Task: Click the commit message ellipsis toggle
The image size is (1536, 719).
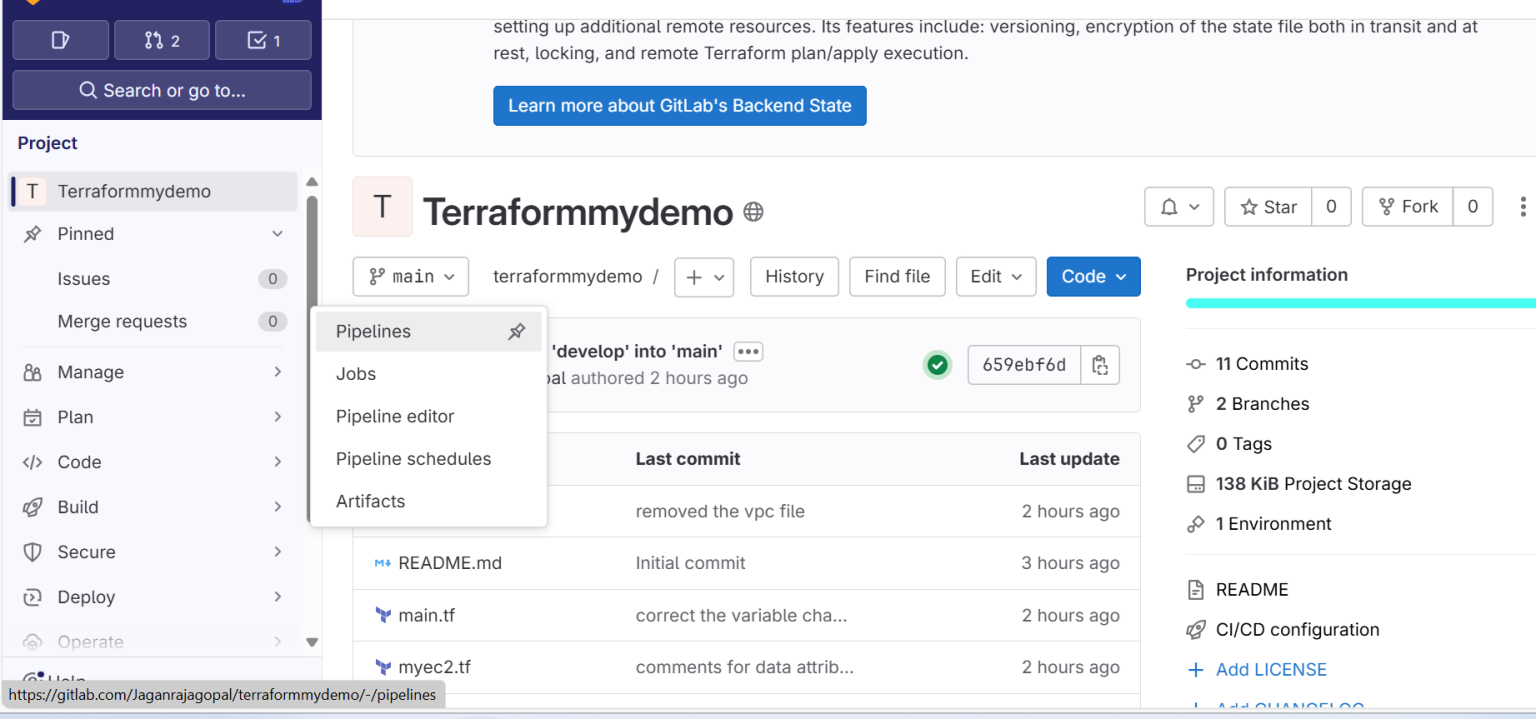Action: pyautogui.click(x=748, y=351)
